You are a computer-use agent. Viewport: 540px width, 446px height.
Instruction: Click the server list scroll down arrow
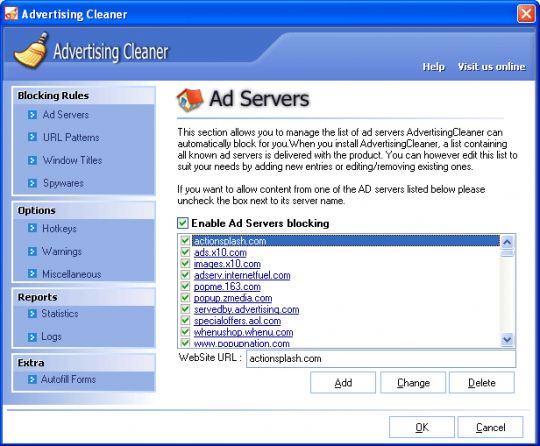[x=507, y=340]
